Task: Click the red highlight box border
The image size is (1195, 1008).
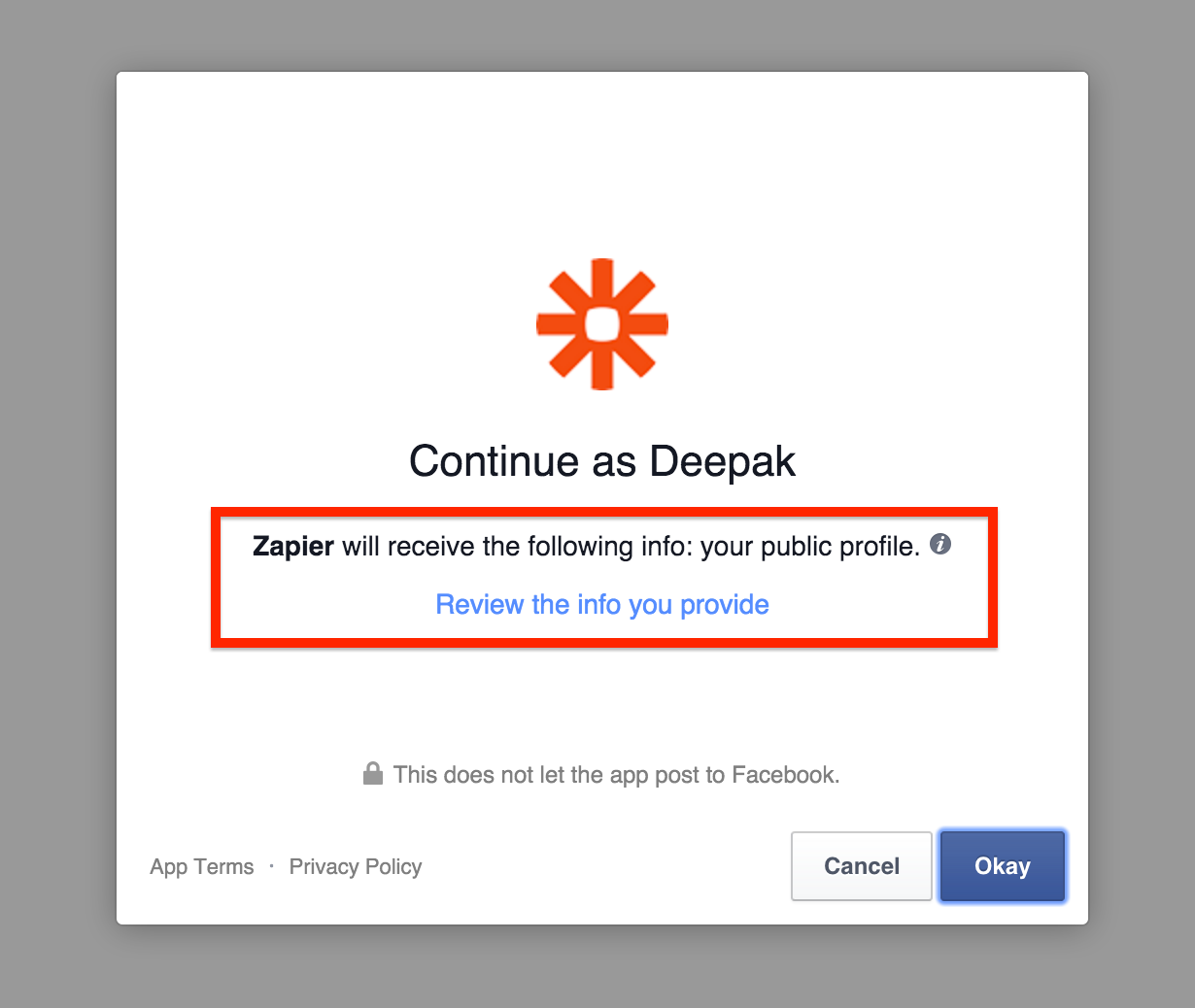Action: (604, 512)
